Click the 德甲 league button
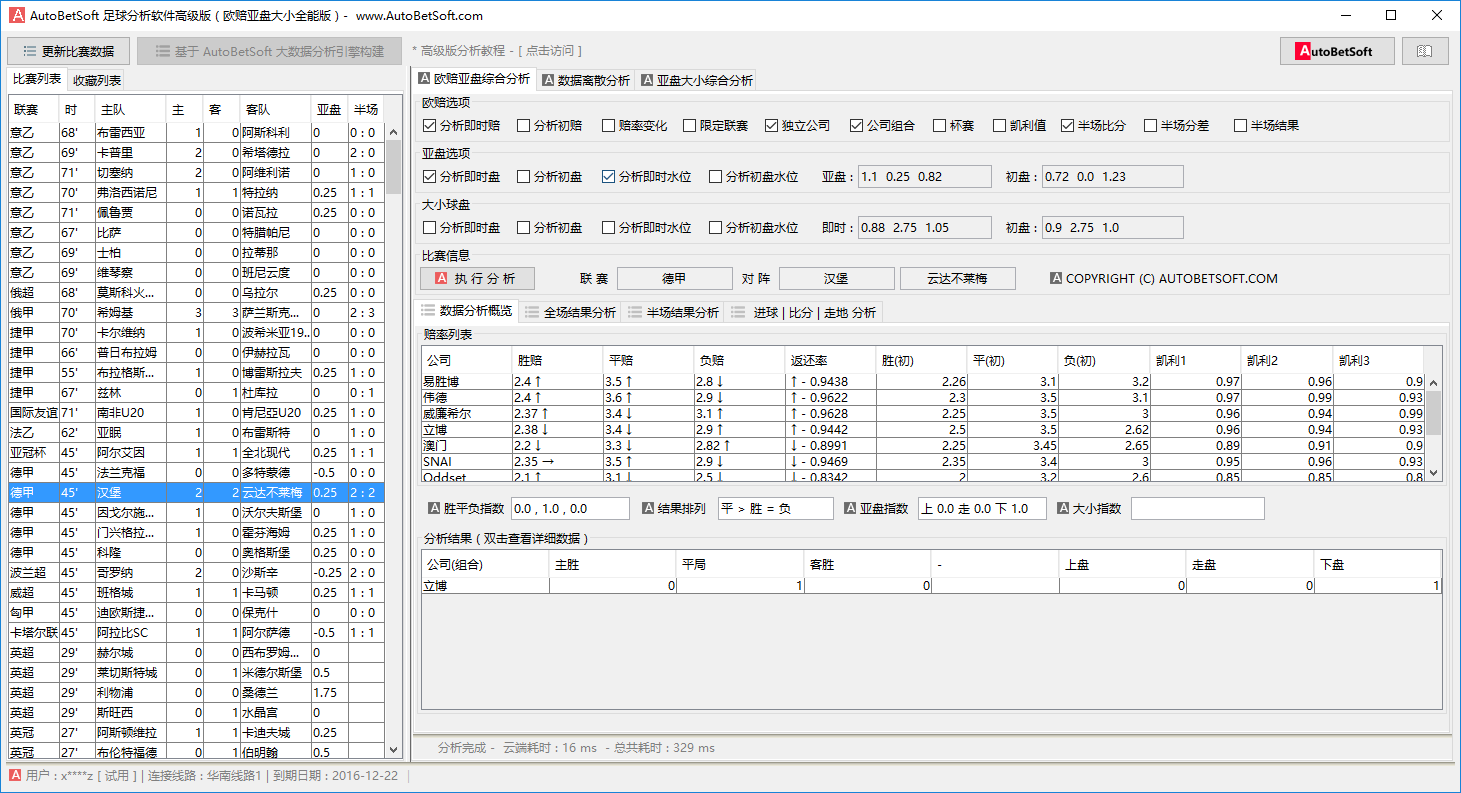The height and width of the screenshot is (793, 1461). coord(675,279)
